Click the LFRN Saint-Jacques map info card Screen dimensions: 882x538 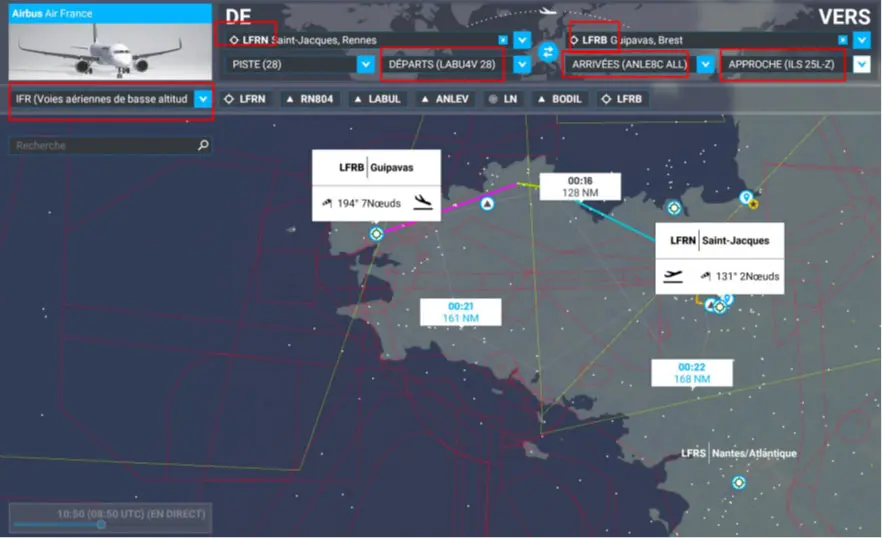pyautogui.click(x=719, y=258)
